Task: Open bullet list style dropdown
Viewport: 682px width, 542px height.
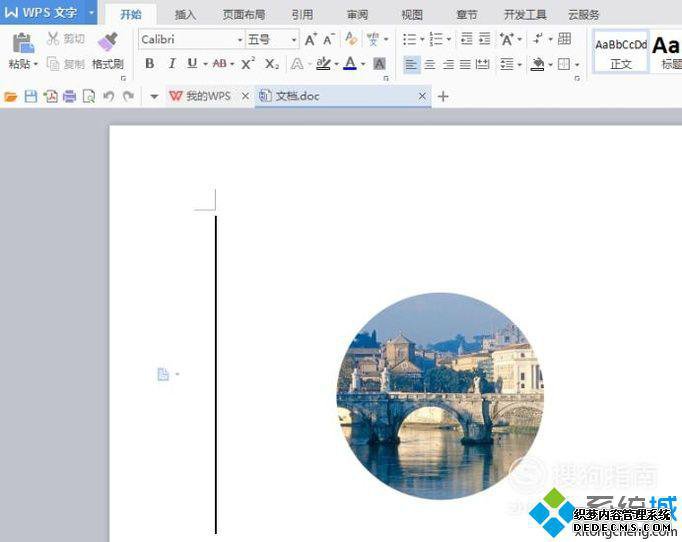Action: 422,39
